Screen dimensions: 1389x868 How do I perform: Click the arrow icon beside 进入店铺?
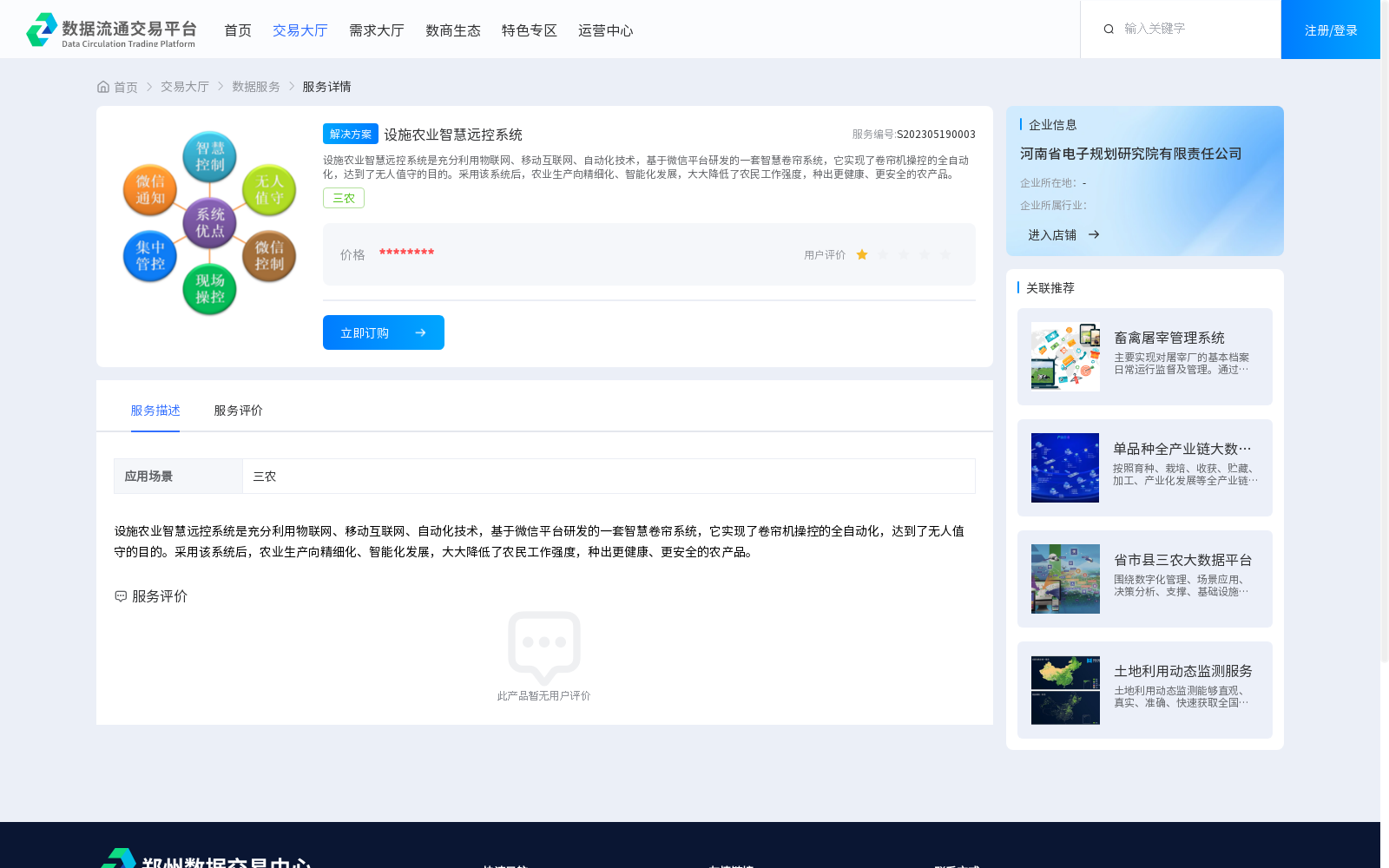pos(1094,234)
